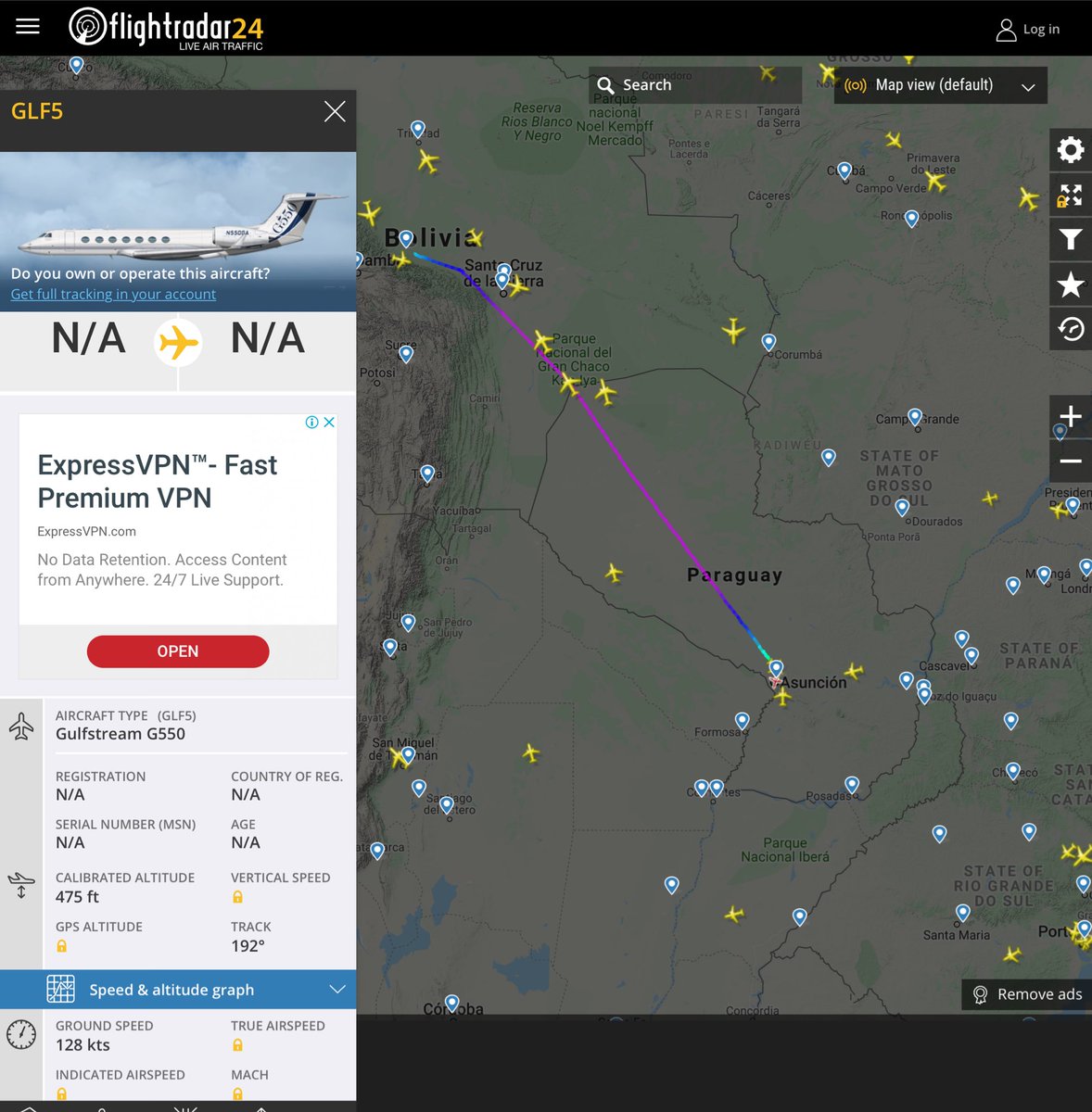The width and height of the screenshot is (1092, 1112).
Task: Click the speed gauge section icon
Action: (x=21, y=1035)
